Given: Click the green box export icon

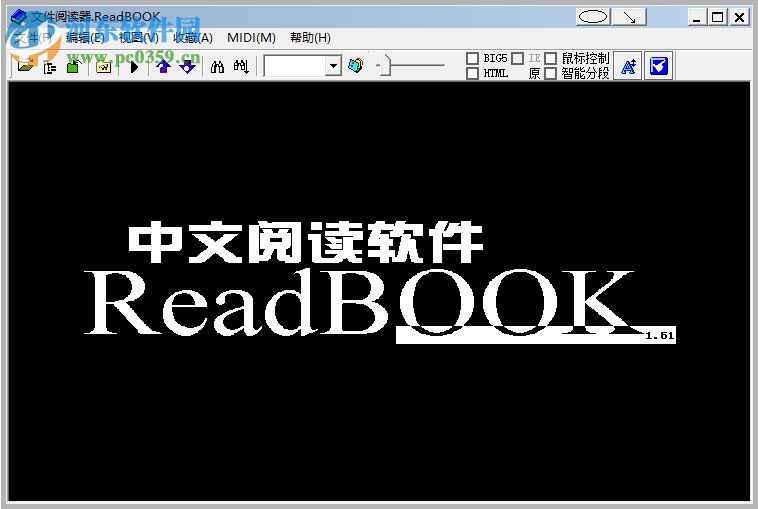Looking at the screenshot, I should (73, 66).
